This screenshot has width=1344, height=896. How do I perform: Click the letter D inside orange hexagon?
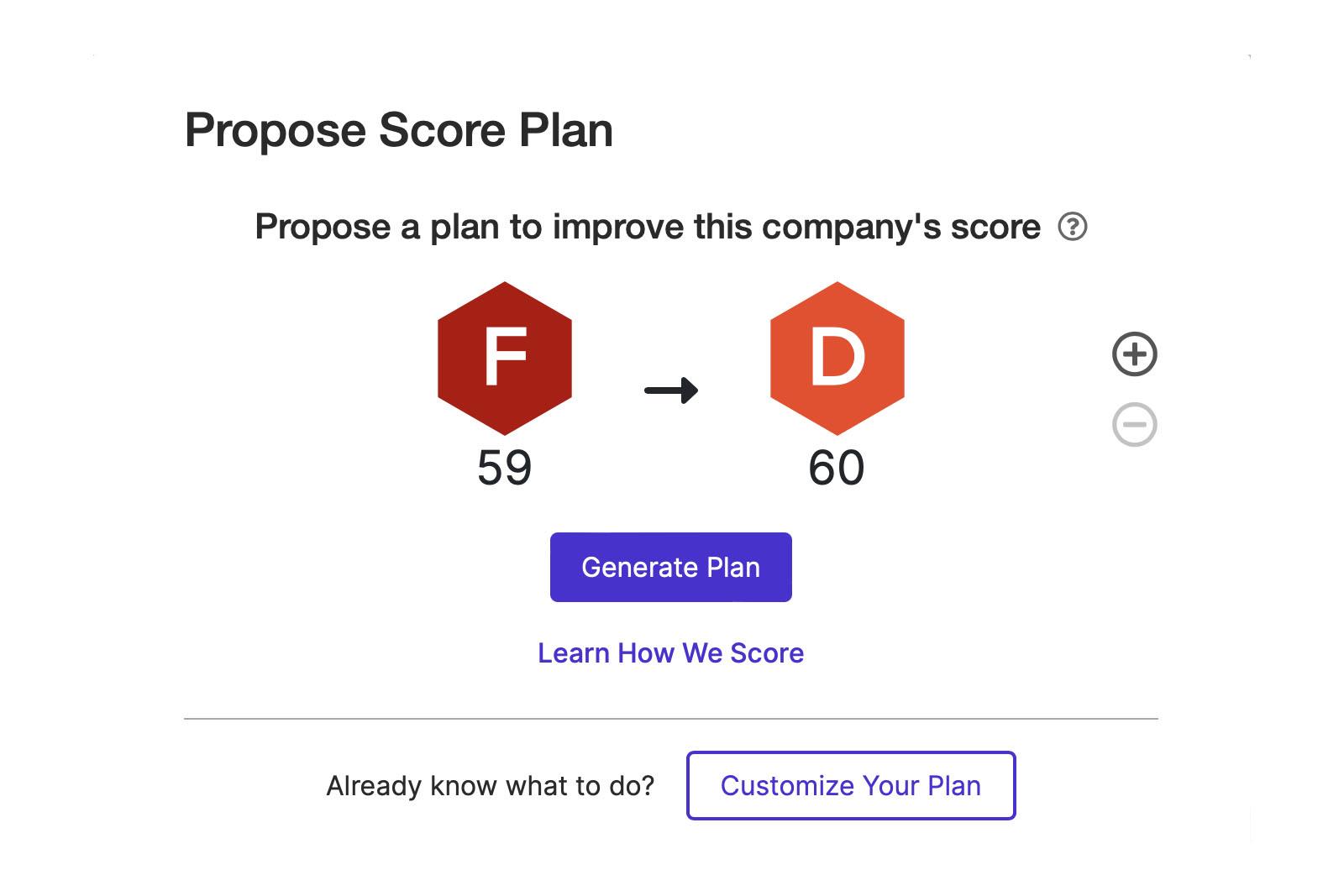tap(837, 357)
